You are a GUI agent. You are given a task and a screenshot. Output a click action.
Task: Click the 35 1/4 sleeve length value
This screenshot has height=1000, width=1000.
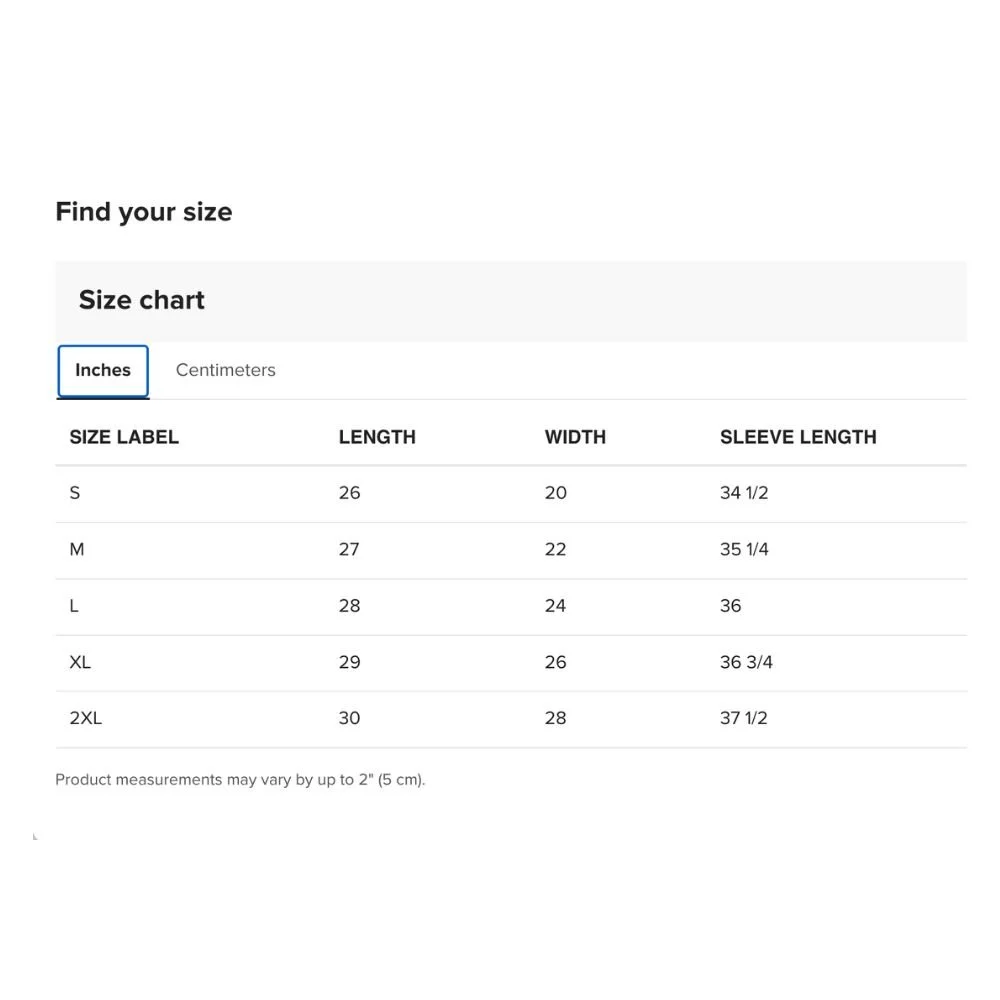[x=744, y=549]
